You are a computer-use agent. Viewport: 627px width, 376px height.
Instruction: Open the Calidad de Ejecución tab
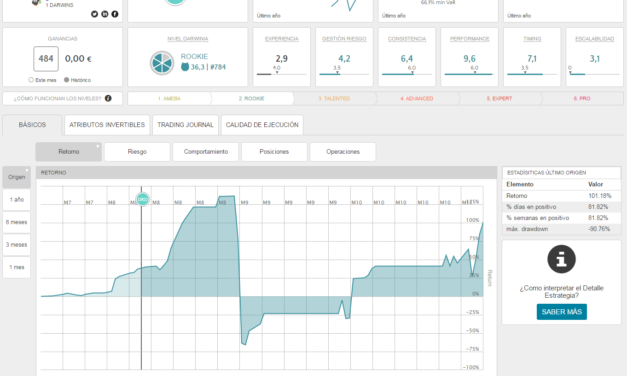pyautogui.click(x=262, y=125)
